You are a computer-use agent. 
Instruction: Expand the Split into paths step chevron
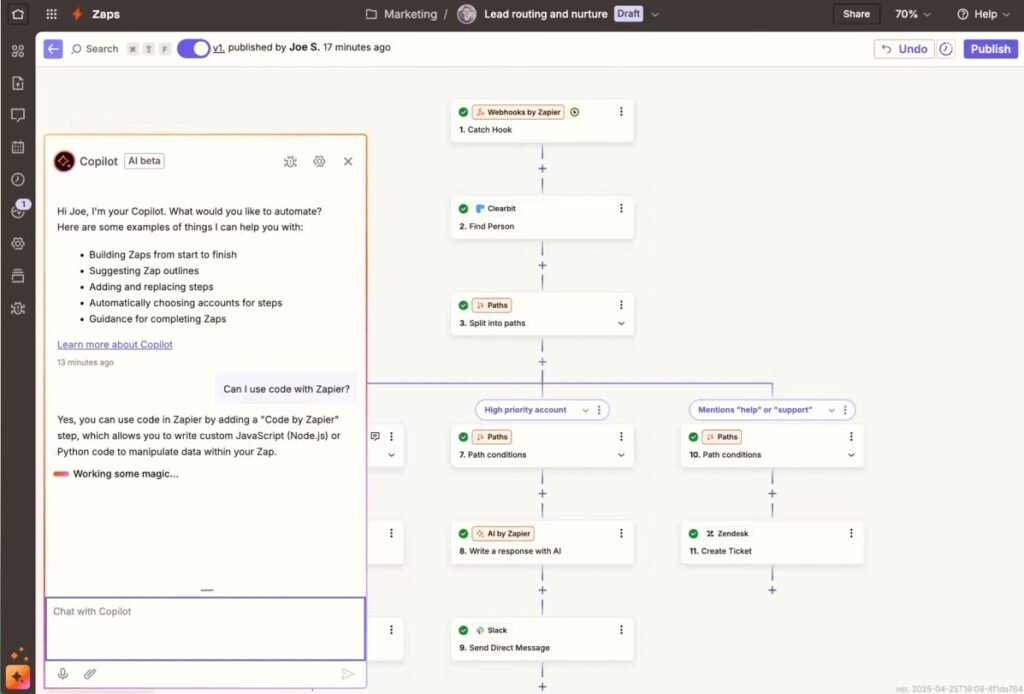pyautogui.click(x=621, y=323)
